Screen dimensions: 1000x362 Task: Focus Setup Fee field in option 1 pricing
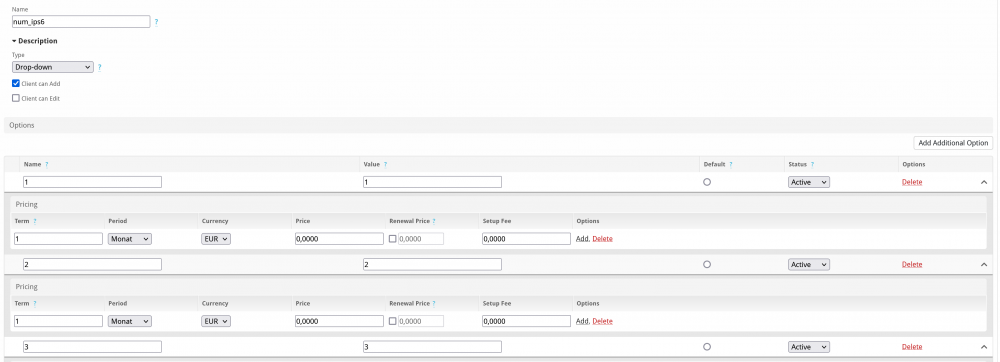click(526, 239)
